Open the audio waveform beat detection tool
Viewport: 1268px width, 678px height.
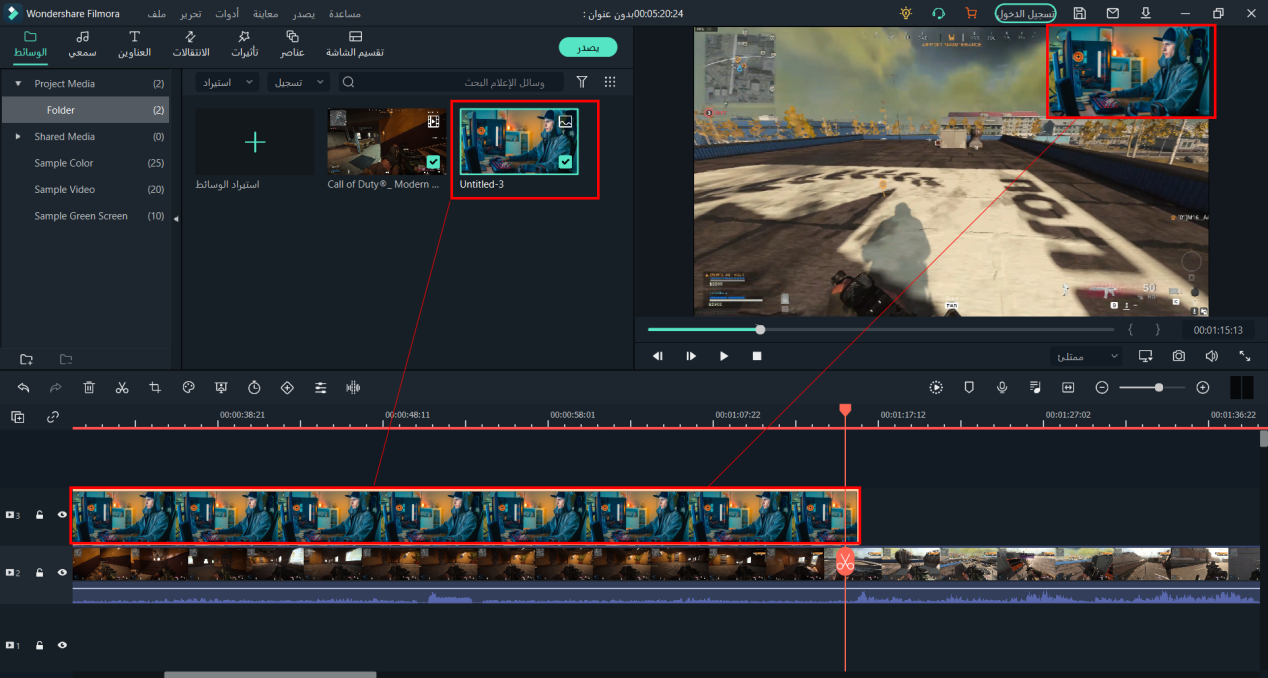click(x=353, y=387)
